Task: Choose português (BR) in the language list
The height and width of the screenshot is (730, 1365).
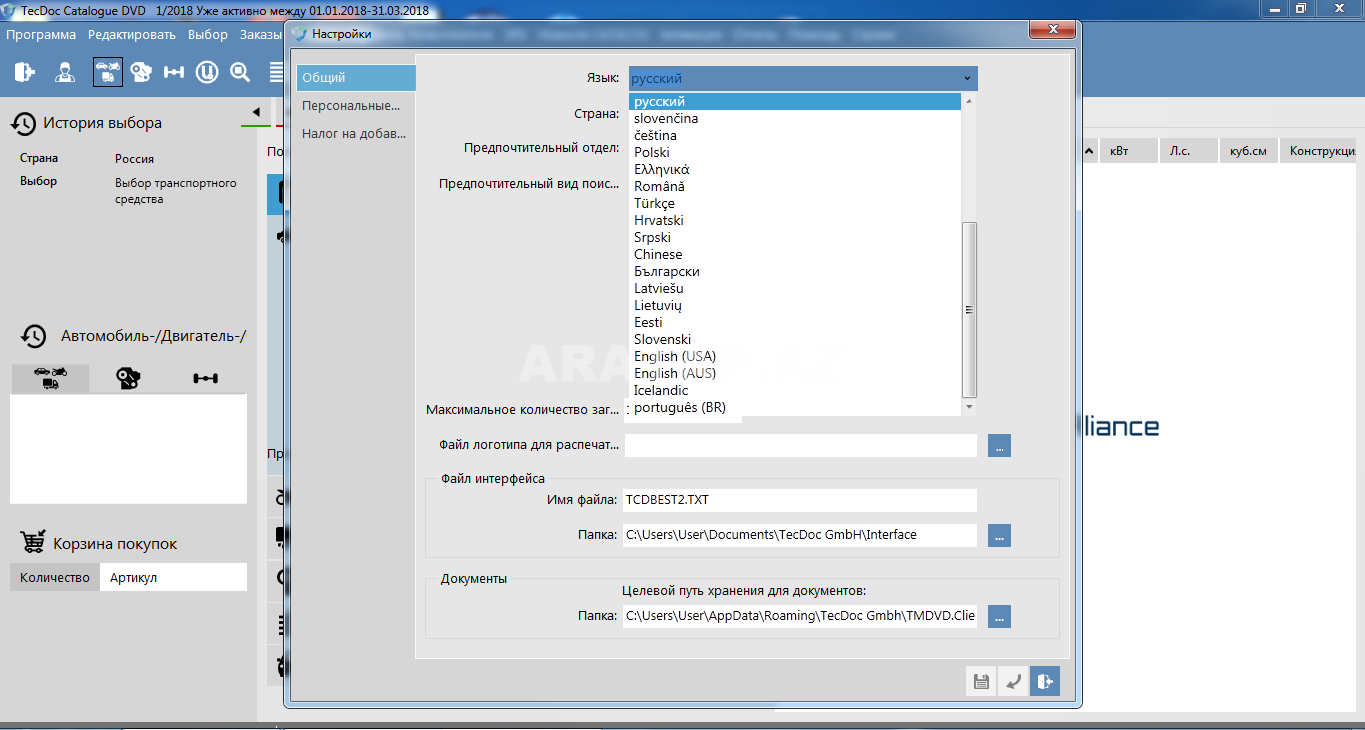Action: (795, 408)
